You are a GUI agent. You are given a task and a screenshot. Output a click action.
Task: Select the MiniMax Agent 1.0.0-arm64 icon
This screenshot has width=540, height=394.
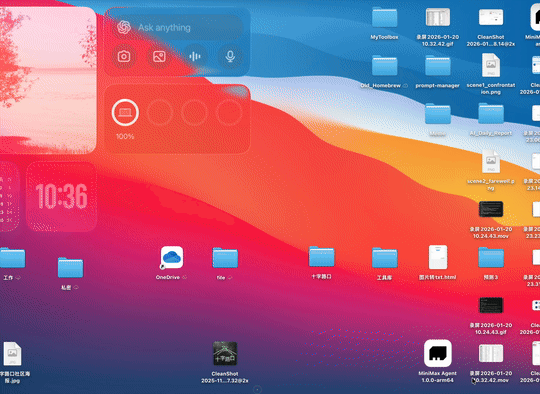coord(438,353)
